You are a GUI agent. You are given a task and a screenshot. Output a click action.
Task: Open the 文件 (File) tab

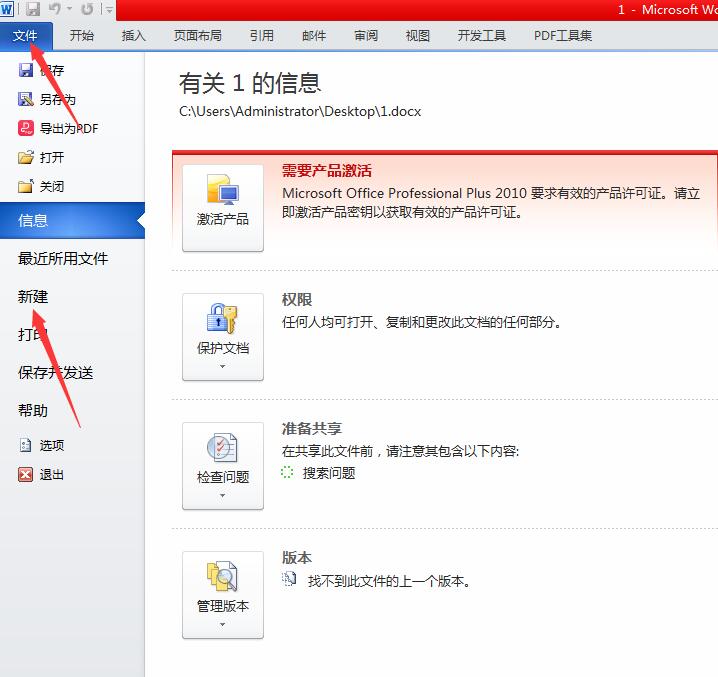(26, 36)
